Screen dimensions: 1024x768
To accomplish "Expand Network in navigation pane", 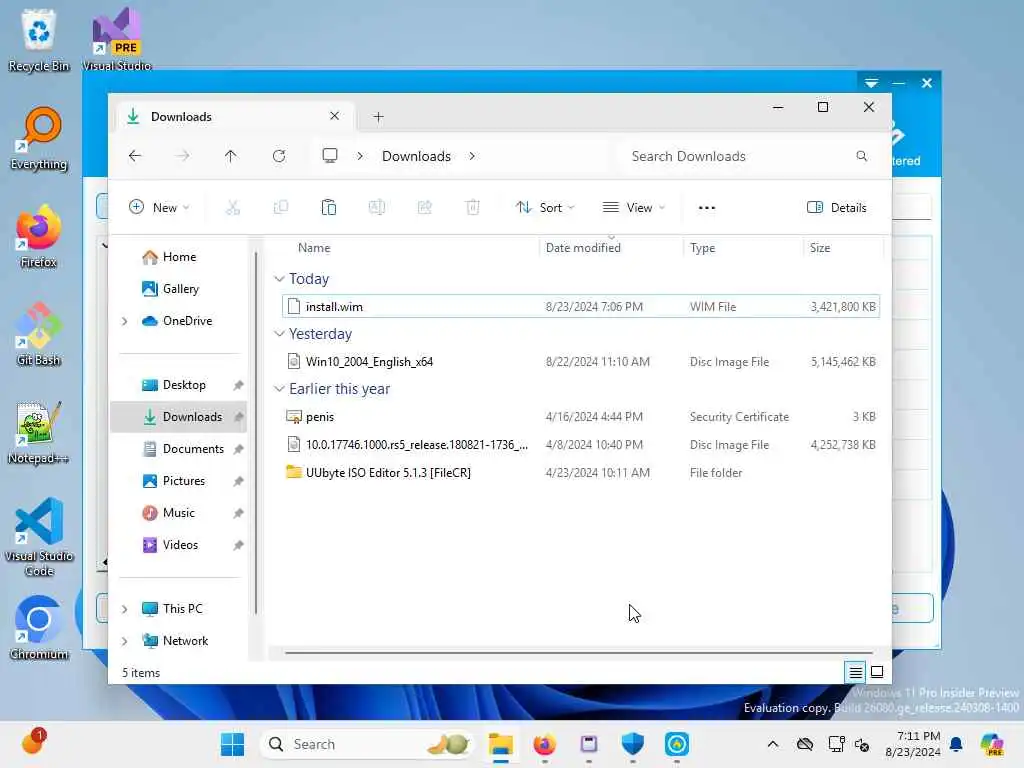I will click(x=125, y=641).
